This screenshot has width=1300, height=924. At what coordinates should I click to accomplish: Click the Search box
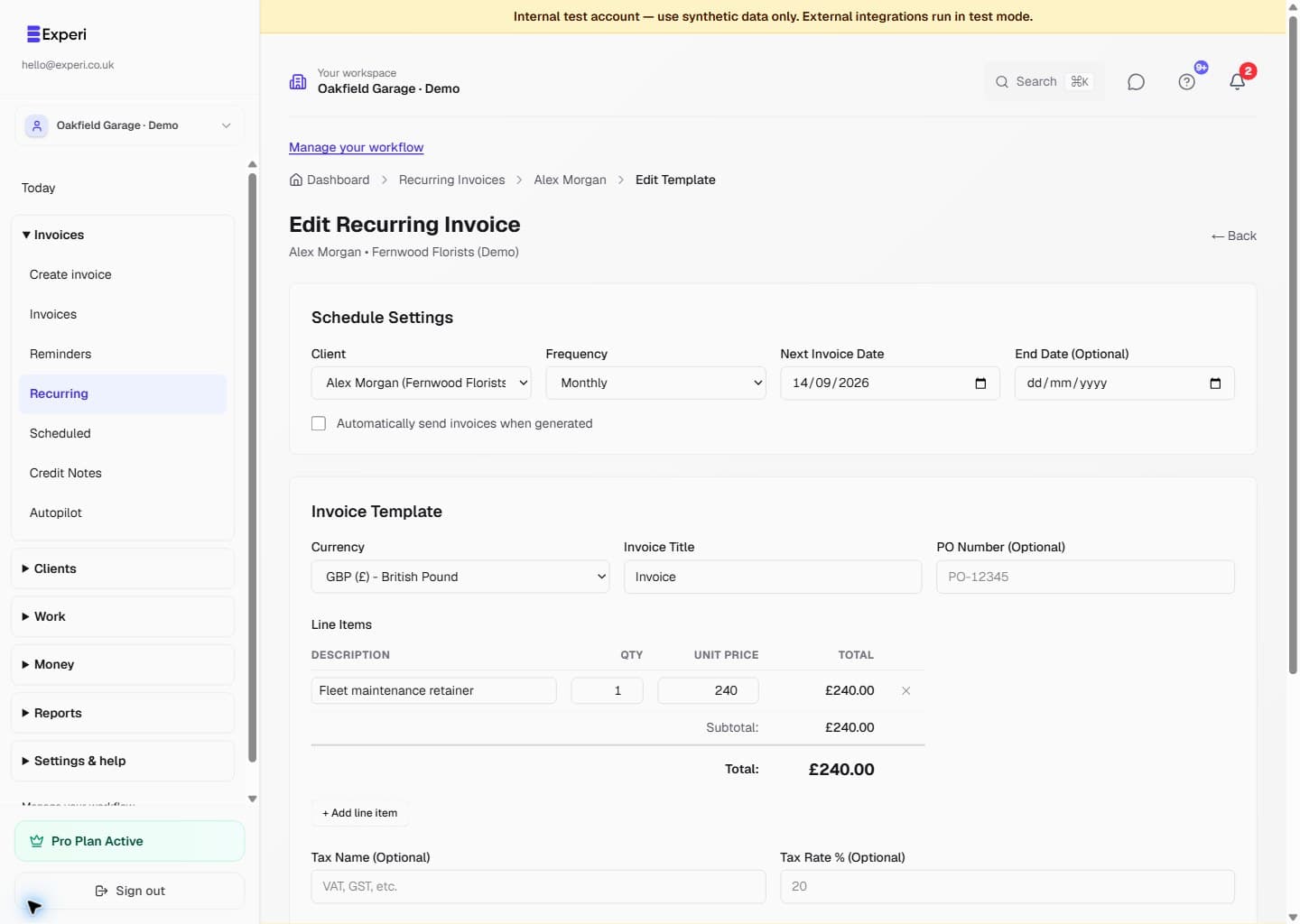[1044, 82]
